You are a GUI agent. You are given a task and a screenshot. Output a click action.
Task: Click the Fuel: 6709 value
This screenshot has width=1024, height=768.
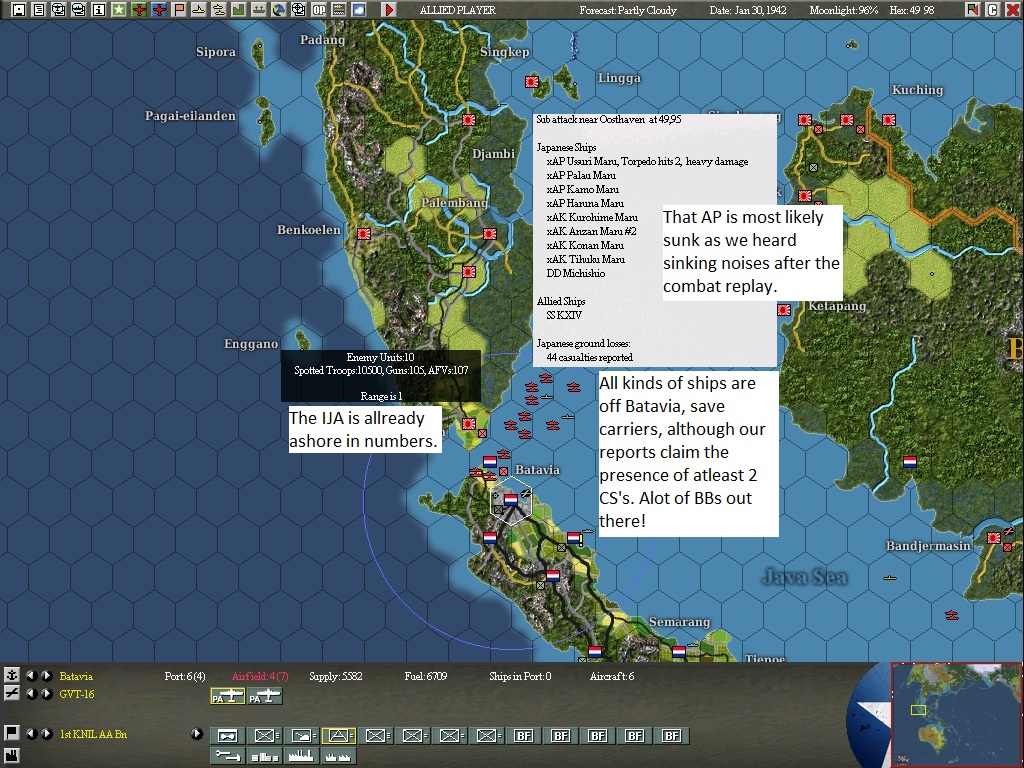(426, 677)
